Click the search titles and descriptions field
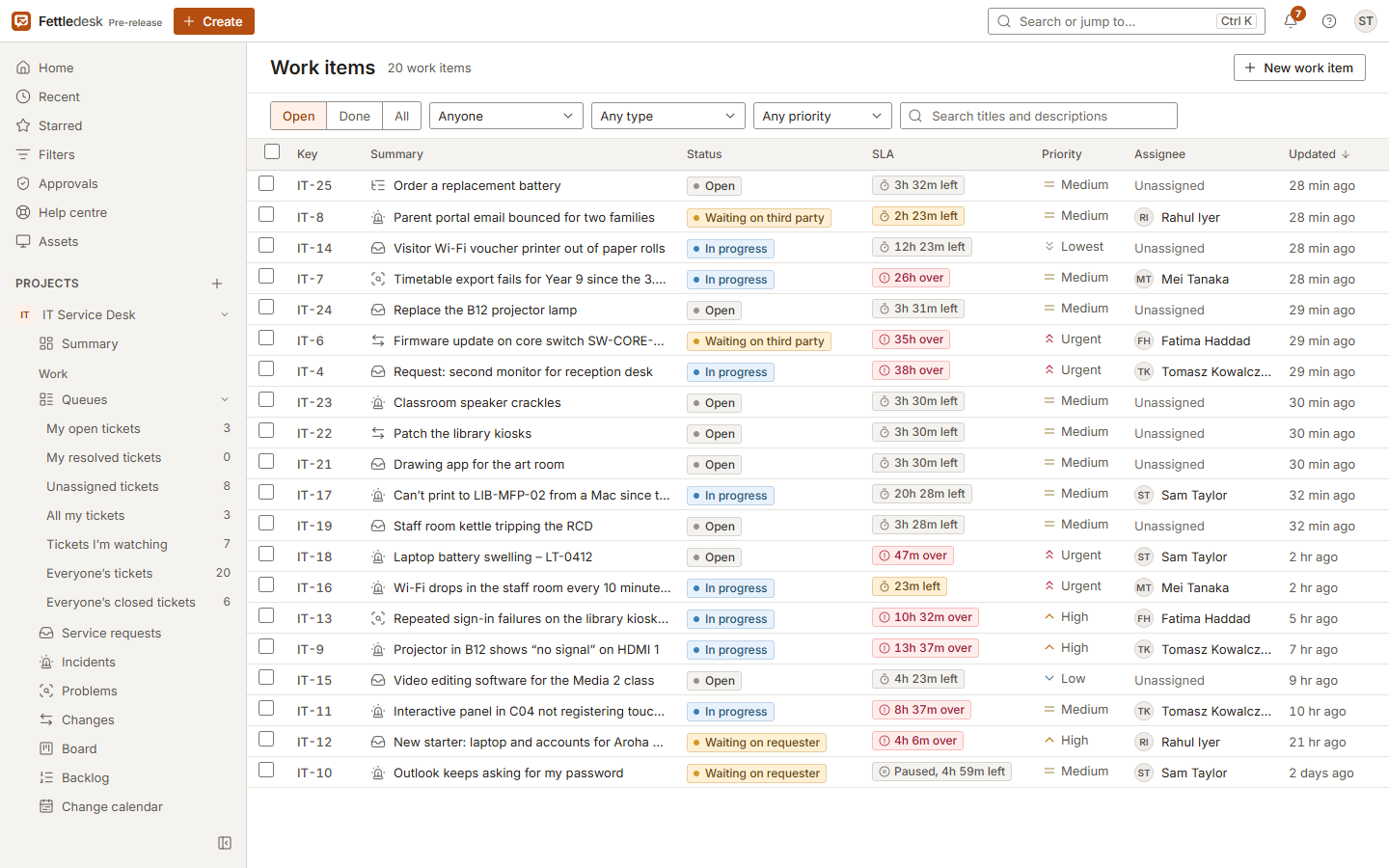The width and height of the screenshot is (1389, 868). (1039, 116)
